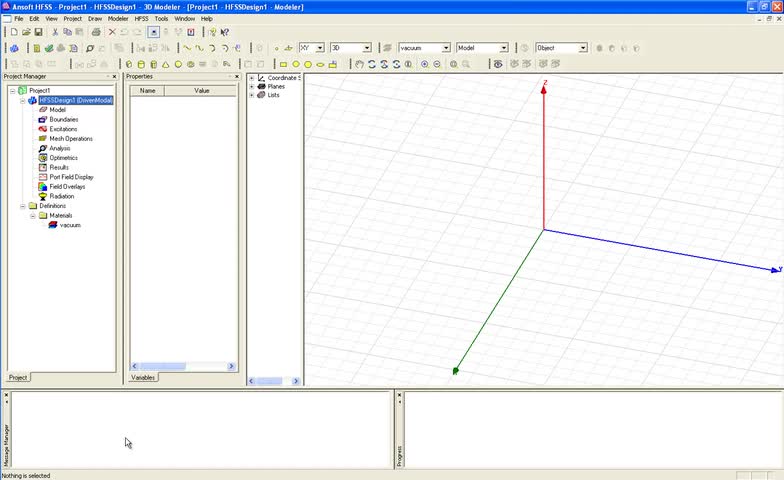
Task: Select the Draw Box tool
Action: [x=129, y=64]
